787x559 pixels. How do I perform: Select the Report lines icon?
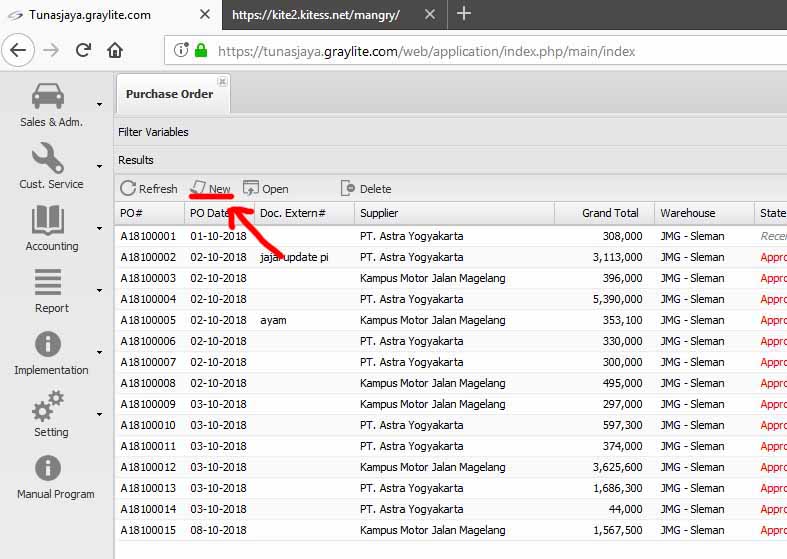point(48,282)
